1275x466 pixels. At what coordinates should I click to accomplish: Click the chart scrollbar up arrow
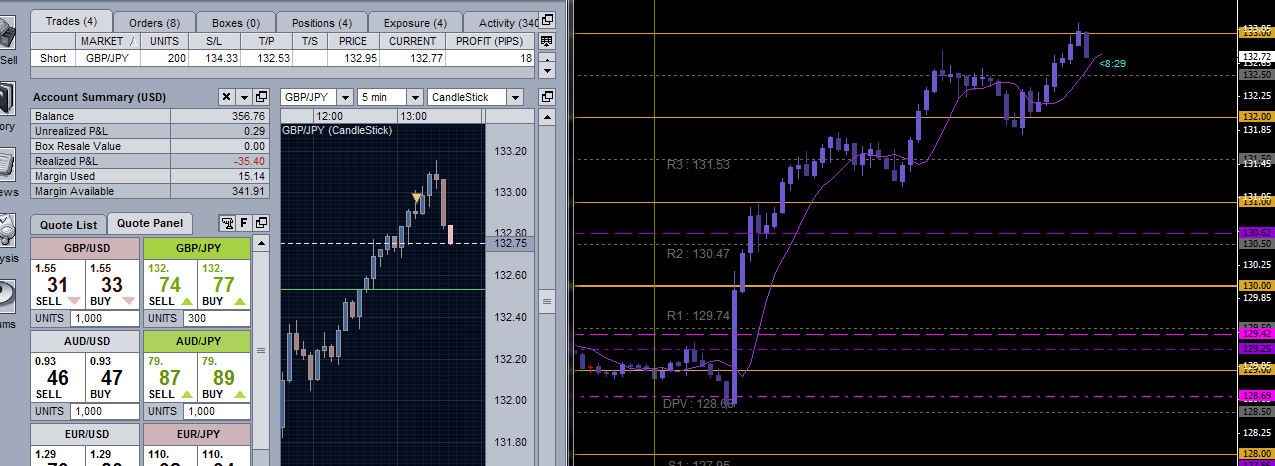coord(547,118)
